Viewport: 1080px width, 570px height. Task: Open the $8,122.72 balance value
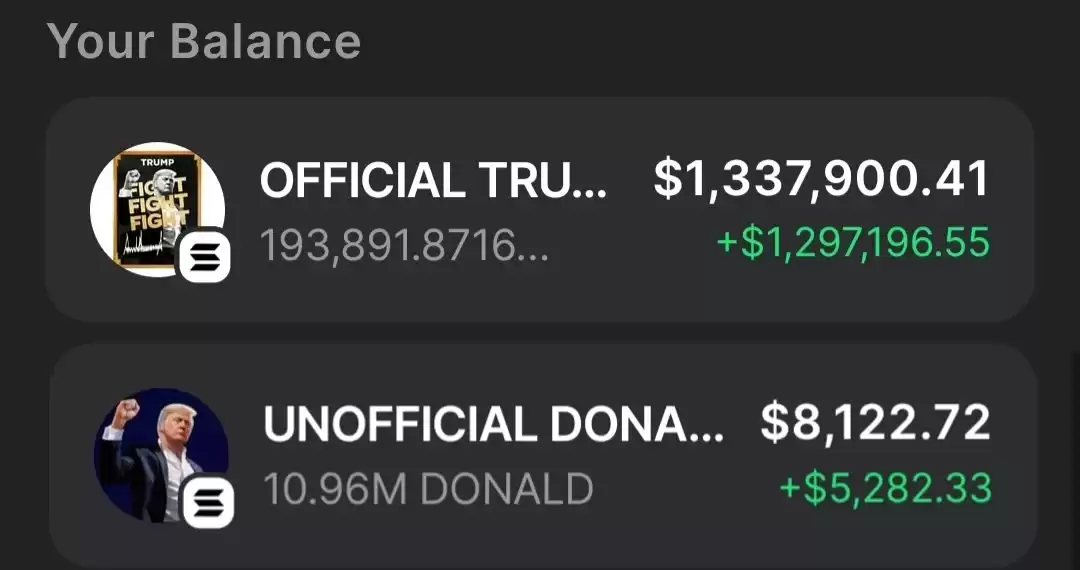[875, 423]
